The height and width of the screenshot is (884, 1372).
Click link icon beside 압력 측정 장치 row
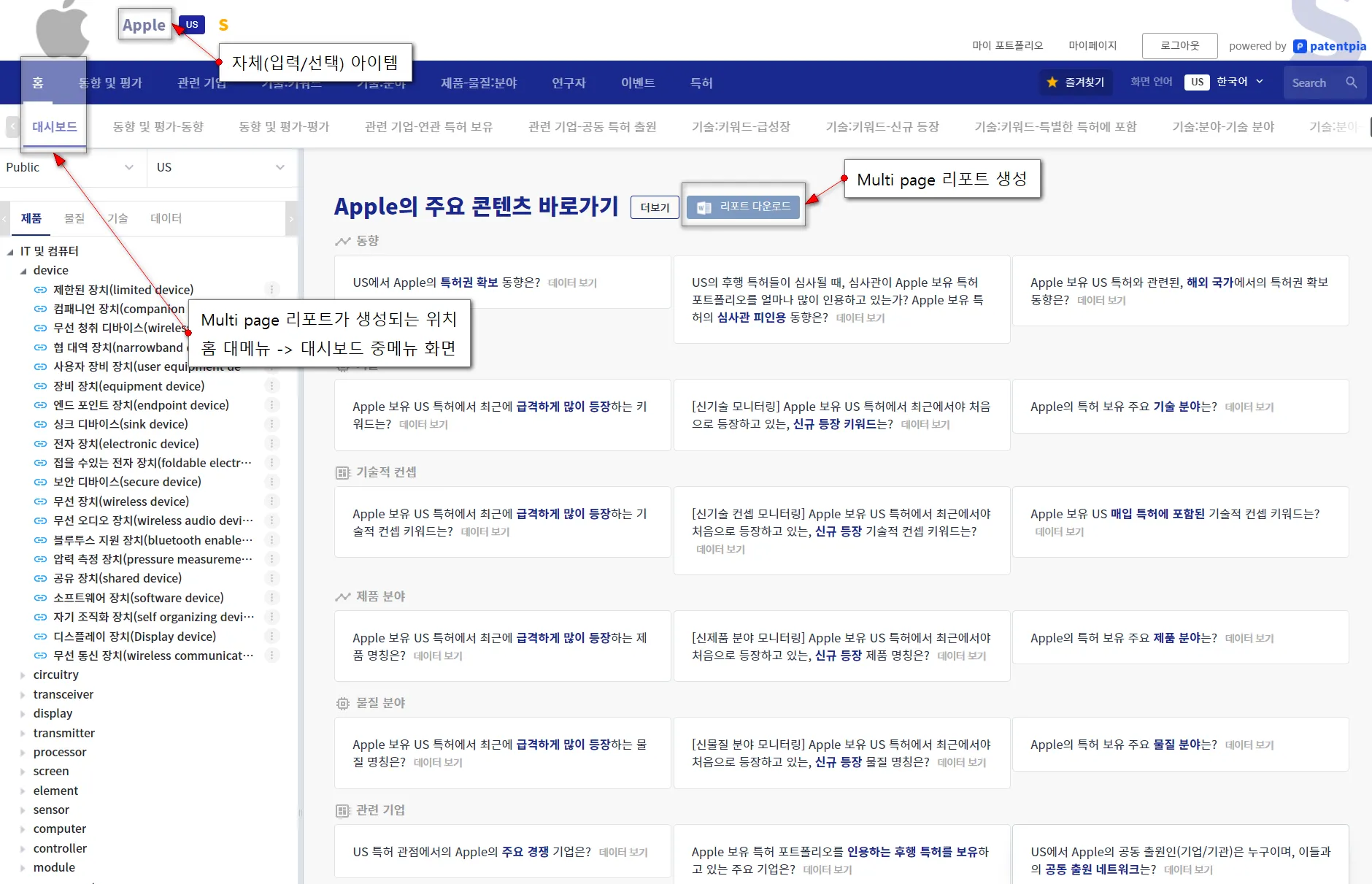pyautogui.click(x=41, y=559)
